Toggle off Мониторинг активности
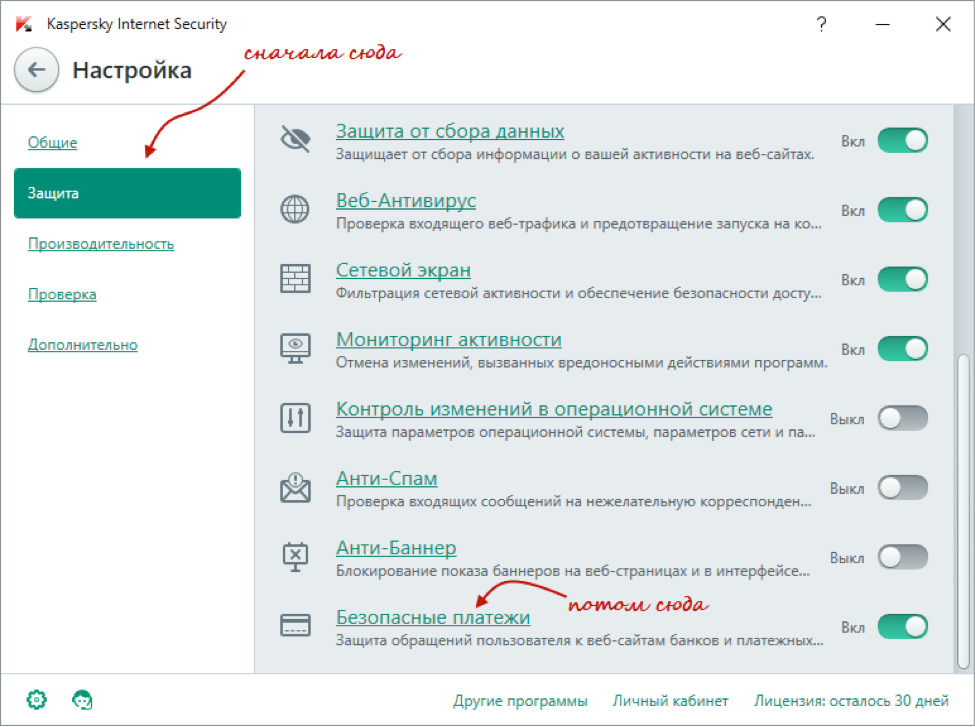Screen dimensions: 975x727 point(903,349)
